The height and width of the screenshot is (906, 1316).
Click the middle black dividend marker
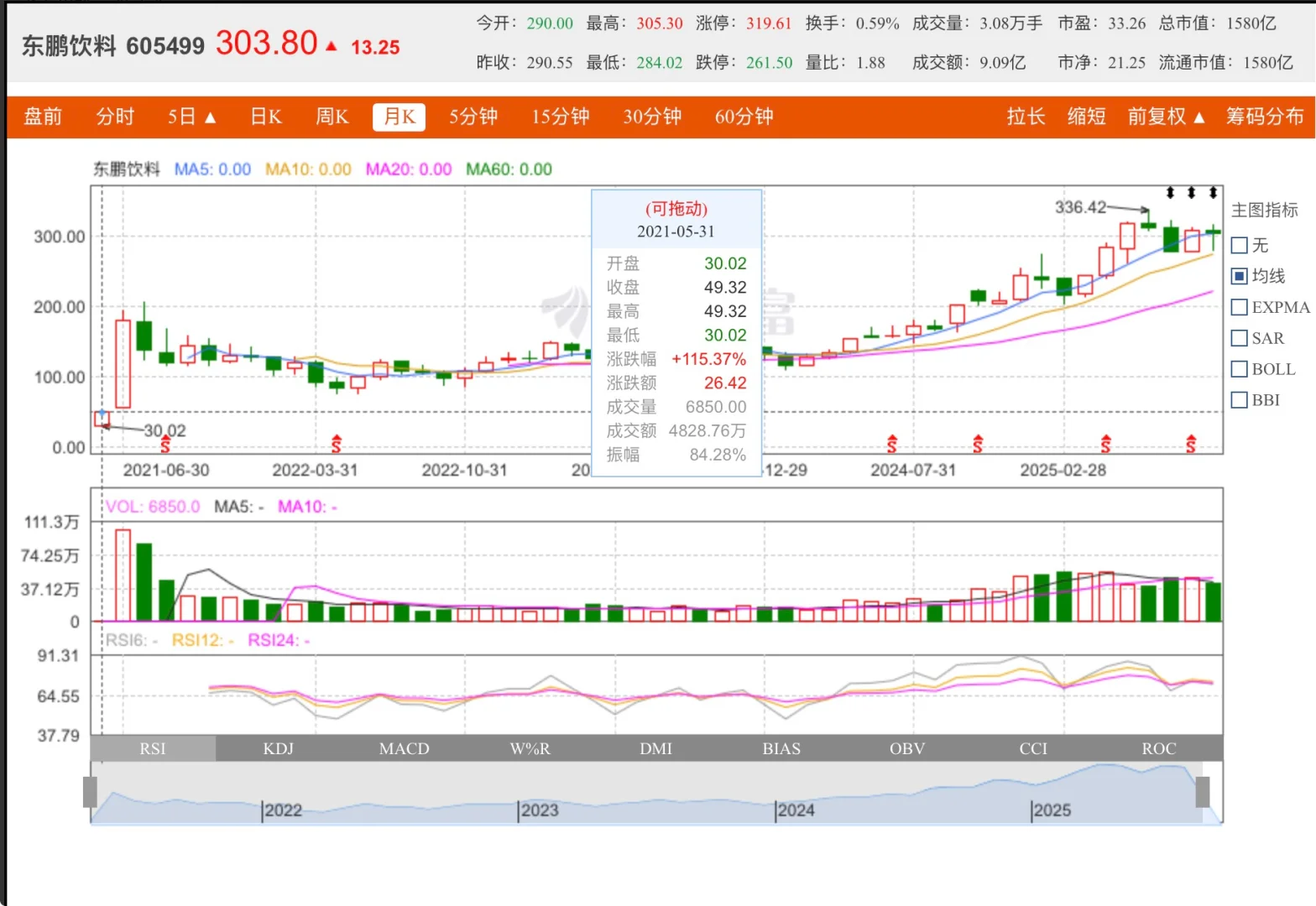pyautogui.click(x=1191, y=193)
